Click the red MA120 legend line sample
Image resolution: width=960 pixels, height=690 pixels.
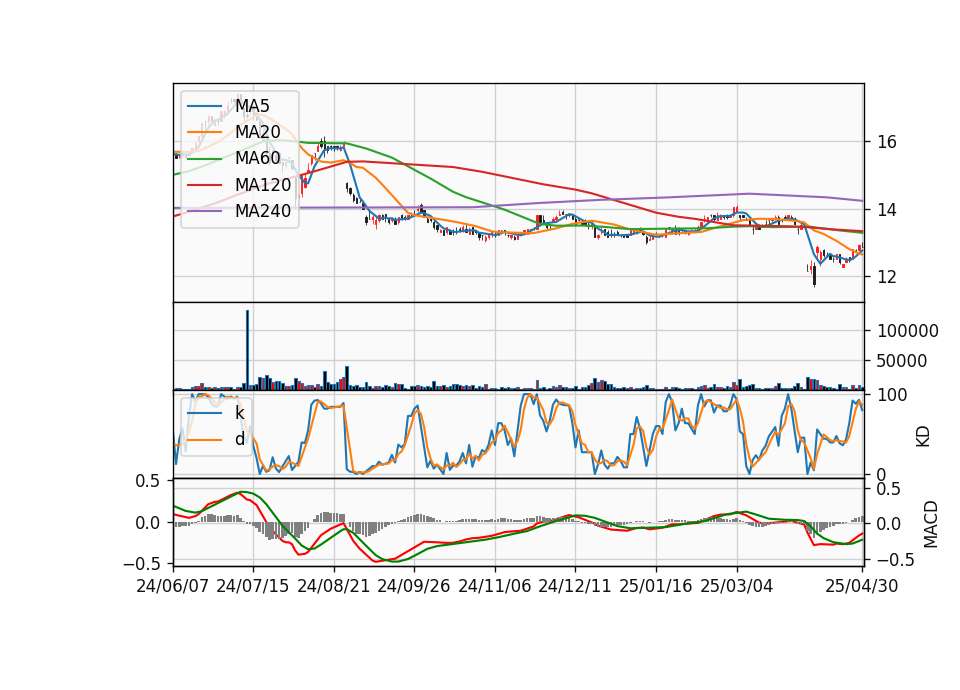(x=204, y=185)
